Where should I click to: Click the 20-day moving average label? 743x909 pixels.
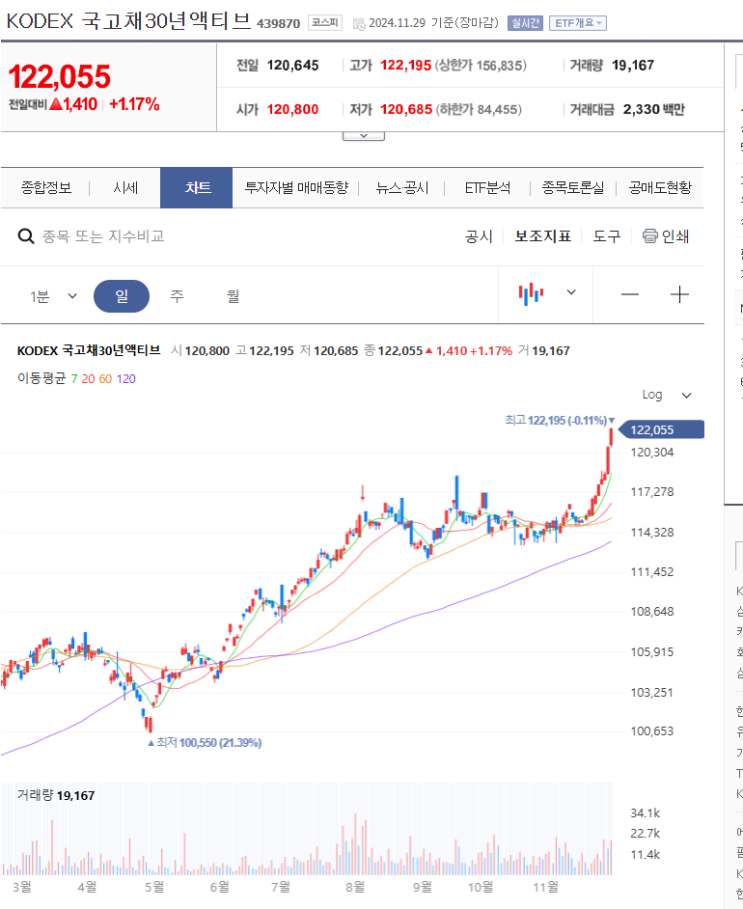(88, 379)
